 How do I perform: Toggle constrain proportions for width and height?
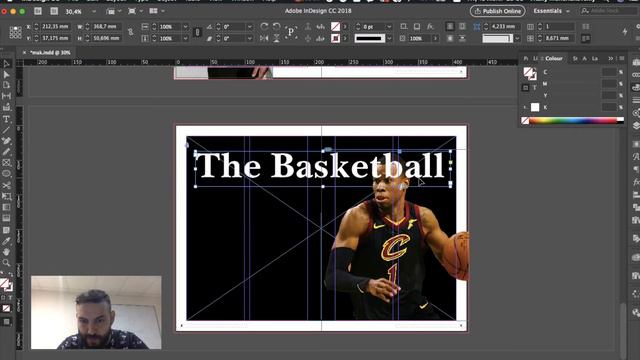point(131,32)
